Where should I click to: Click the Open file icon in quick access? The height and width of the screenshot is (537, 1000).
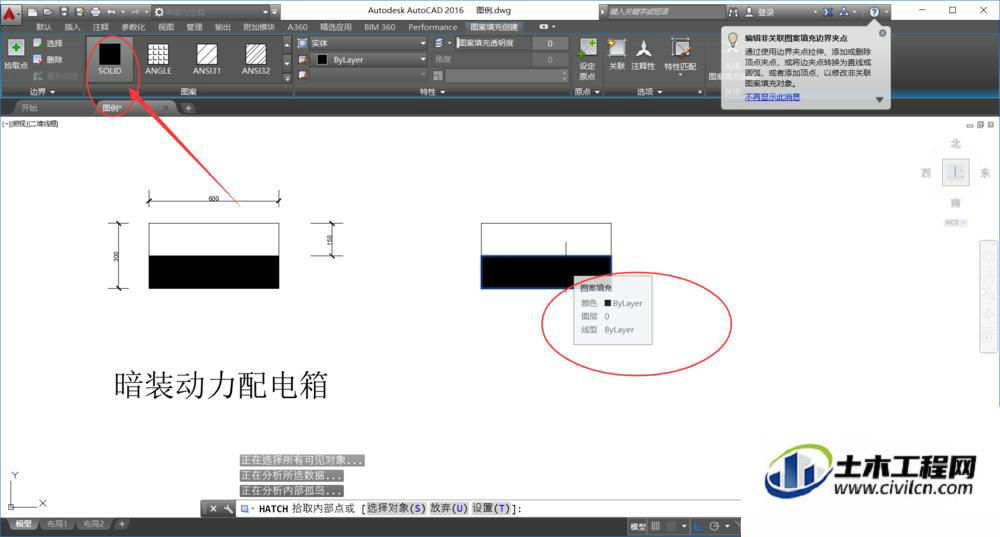coord(48,11)
